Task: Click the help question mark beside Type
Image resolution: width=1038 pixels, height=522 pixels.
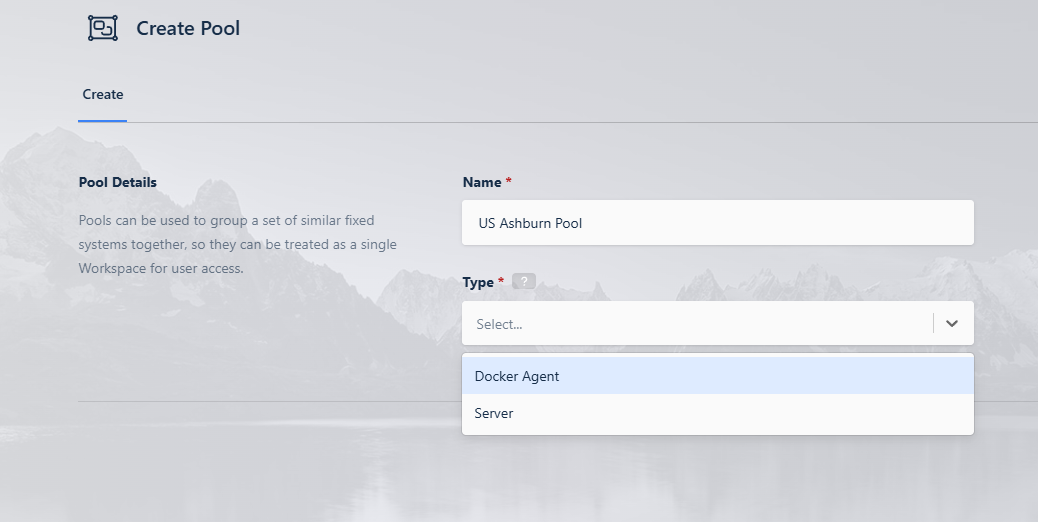Action: (x=523, y=282)
